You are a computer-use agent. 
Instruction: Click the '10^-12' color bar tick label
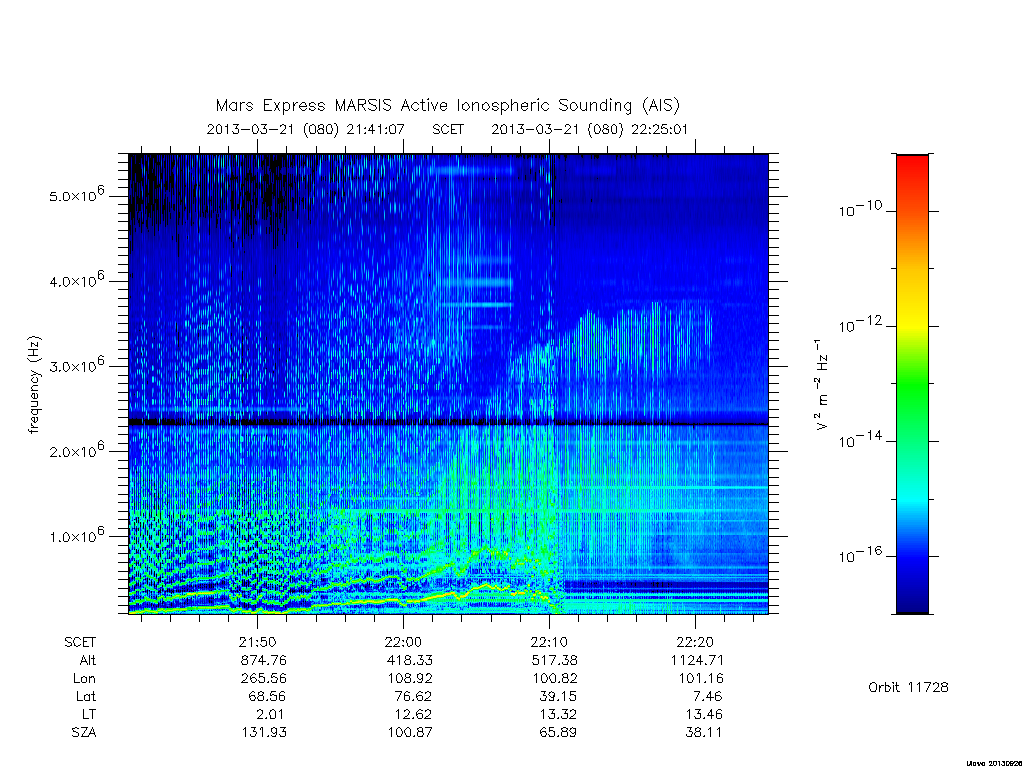coord(859,325)
